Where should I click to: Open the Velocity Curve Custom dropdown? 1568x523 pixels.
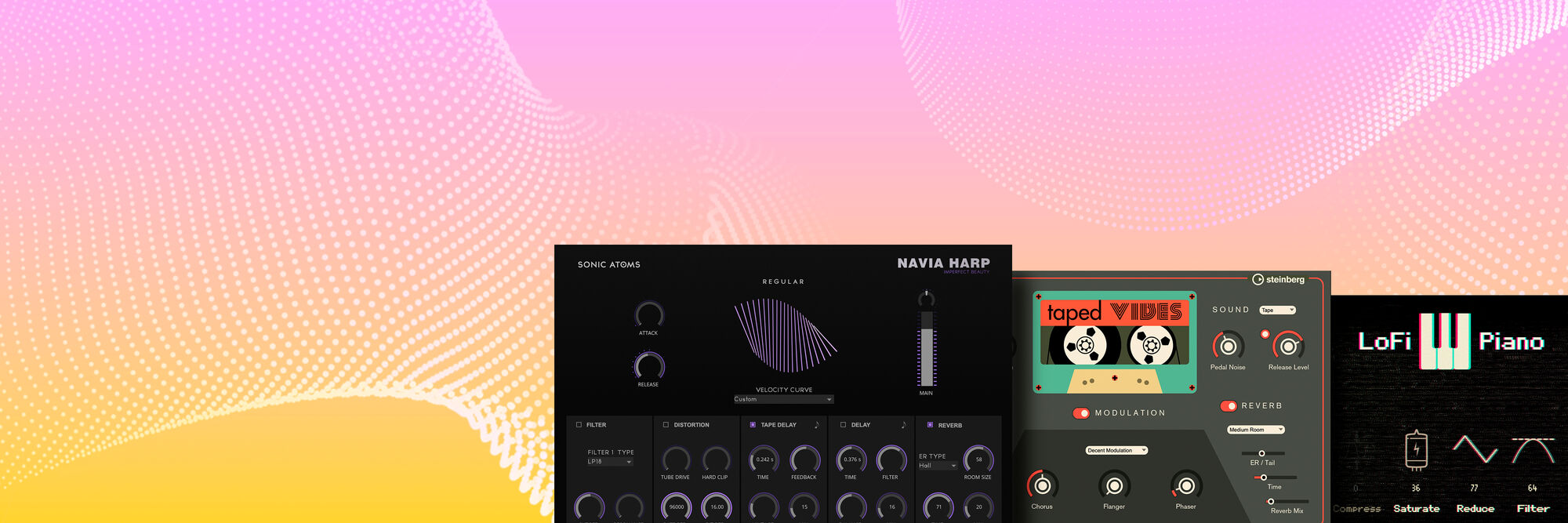pos(783,399)
